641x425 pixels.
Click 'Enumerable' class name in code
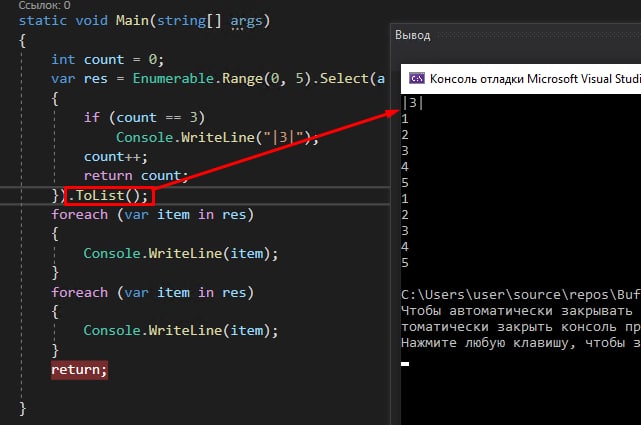(x=173, y=78)
